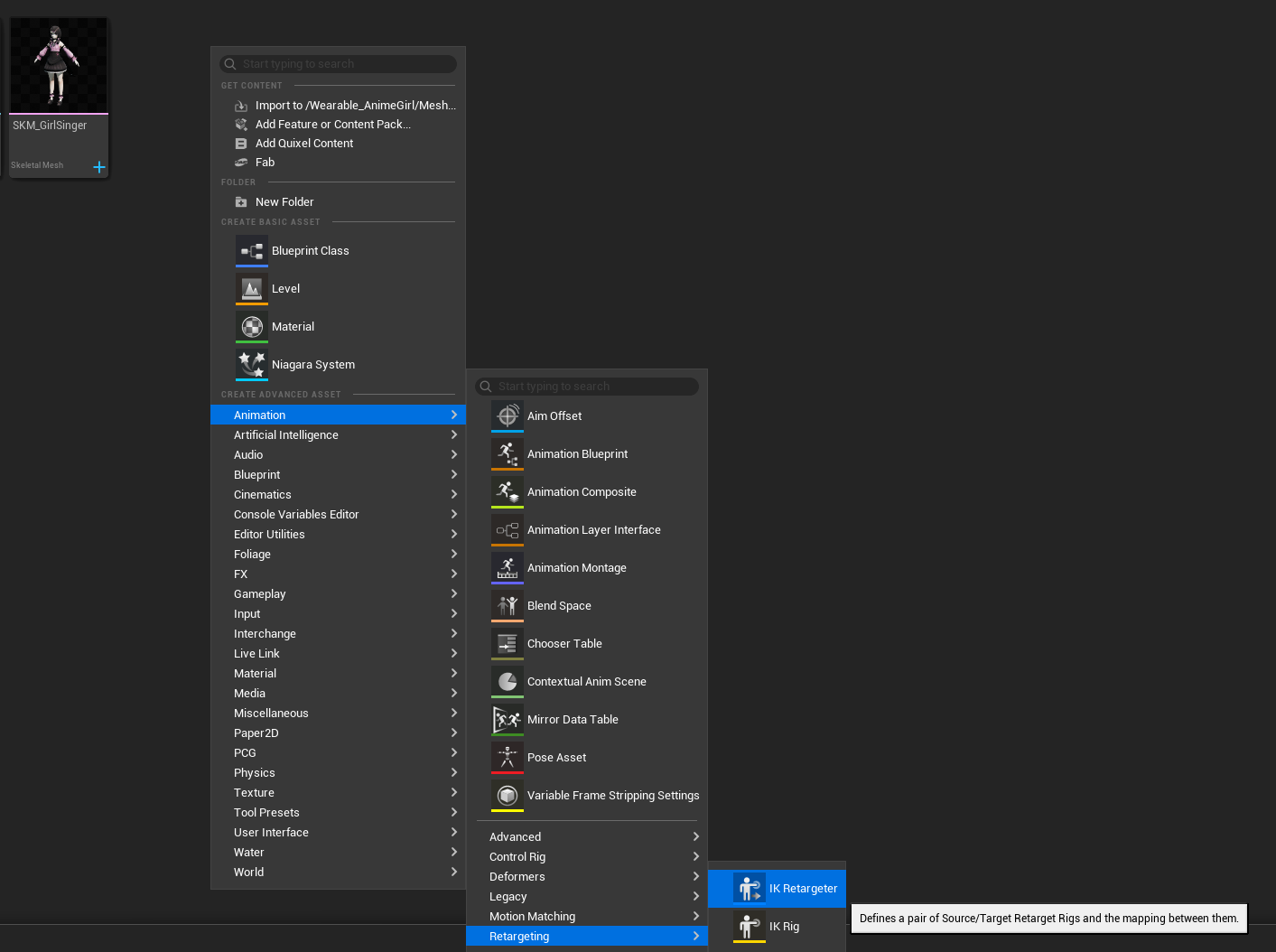
Task: Select the Pose Asset icon
Action: 507,757
